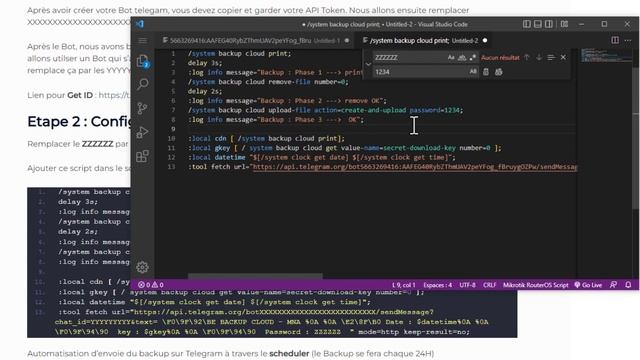Toggle bottom panel layout icon
The image size is (640, 360).
point(538,24)
